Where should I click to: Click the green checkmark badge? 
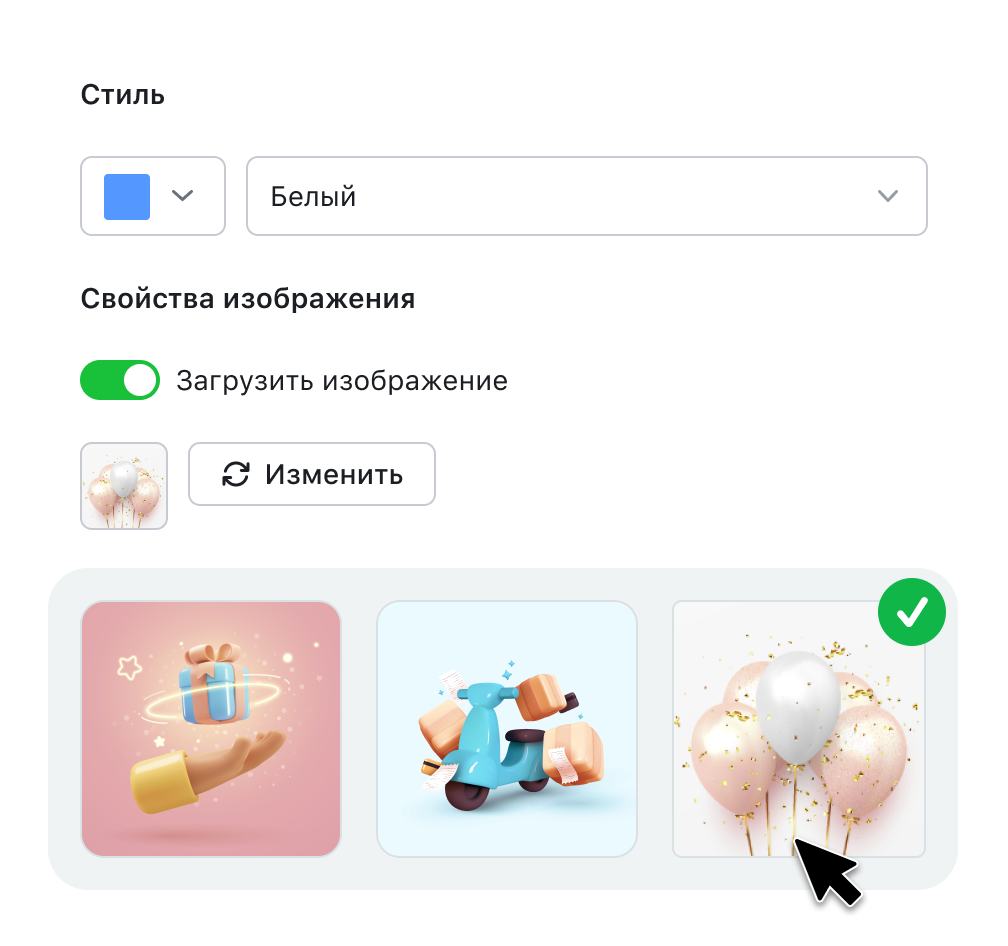912,612
